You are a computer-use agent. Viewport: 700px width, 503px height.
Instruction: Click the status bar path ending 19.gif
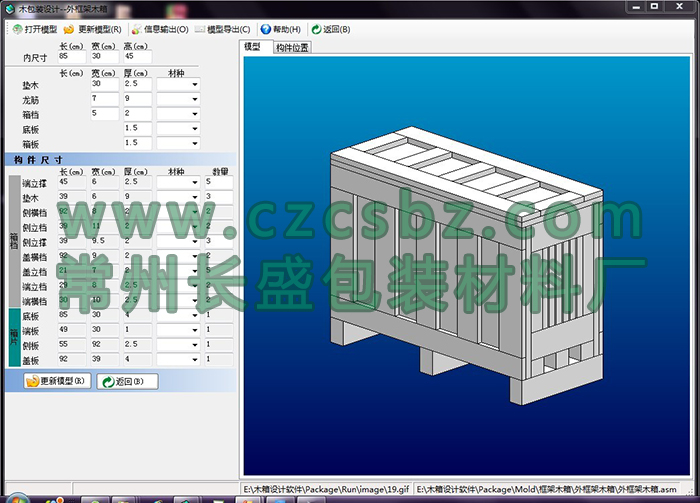click(326, 489)
